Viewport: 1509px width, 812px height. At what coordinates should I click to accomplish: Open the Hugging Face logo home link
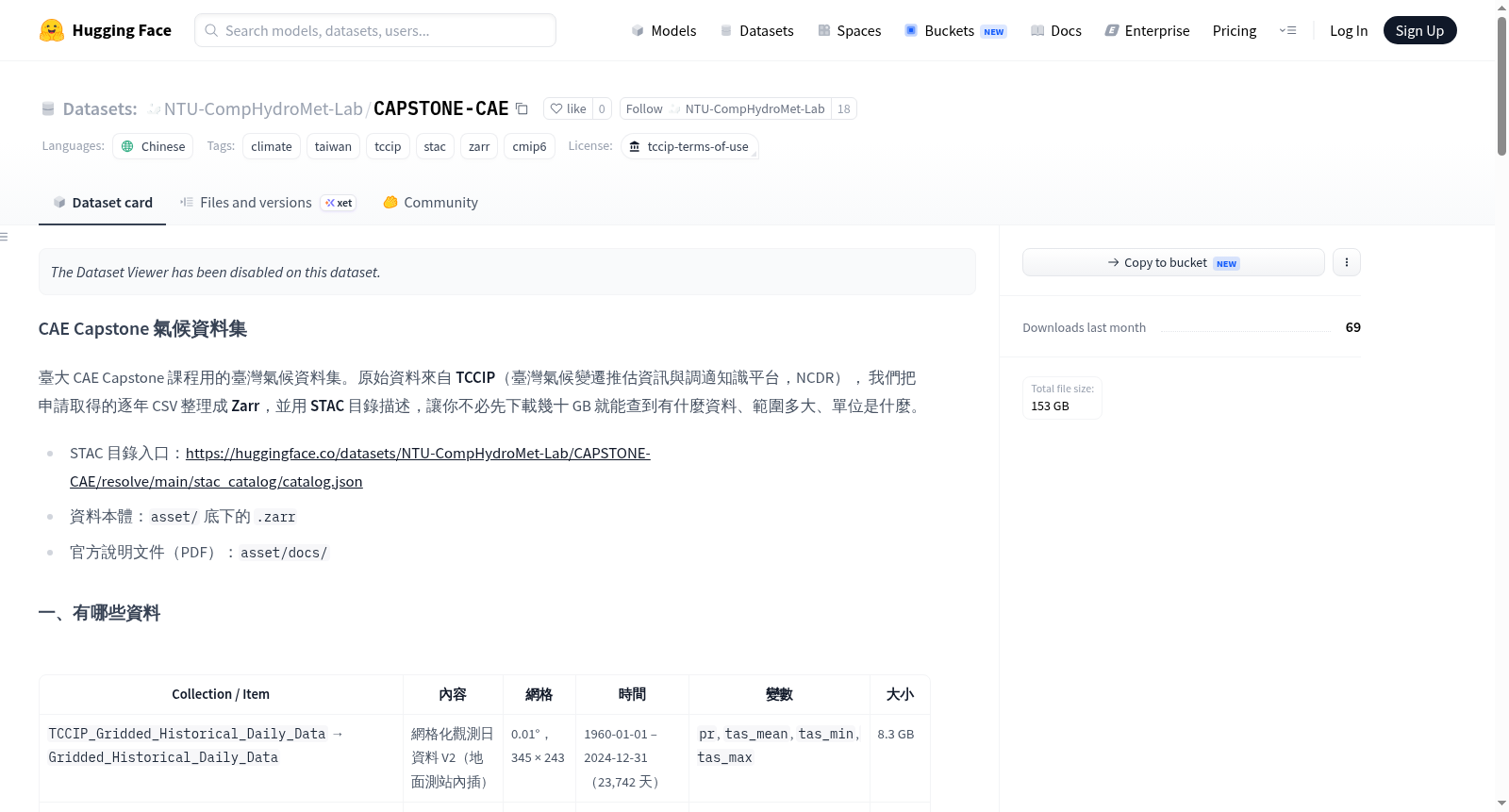(106, 30)
